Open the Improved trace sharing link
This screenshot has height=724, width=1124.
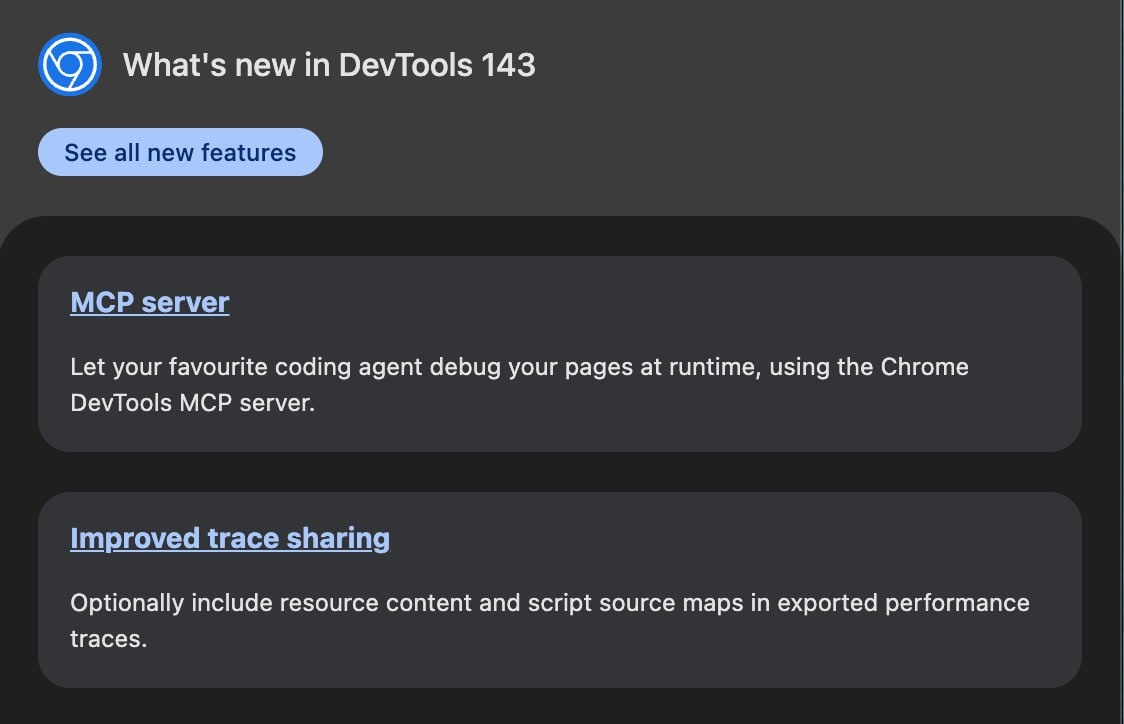click(230, 538)
